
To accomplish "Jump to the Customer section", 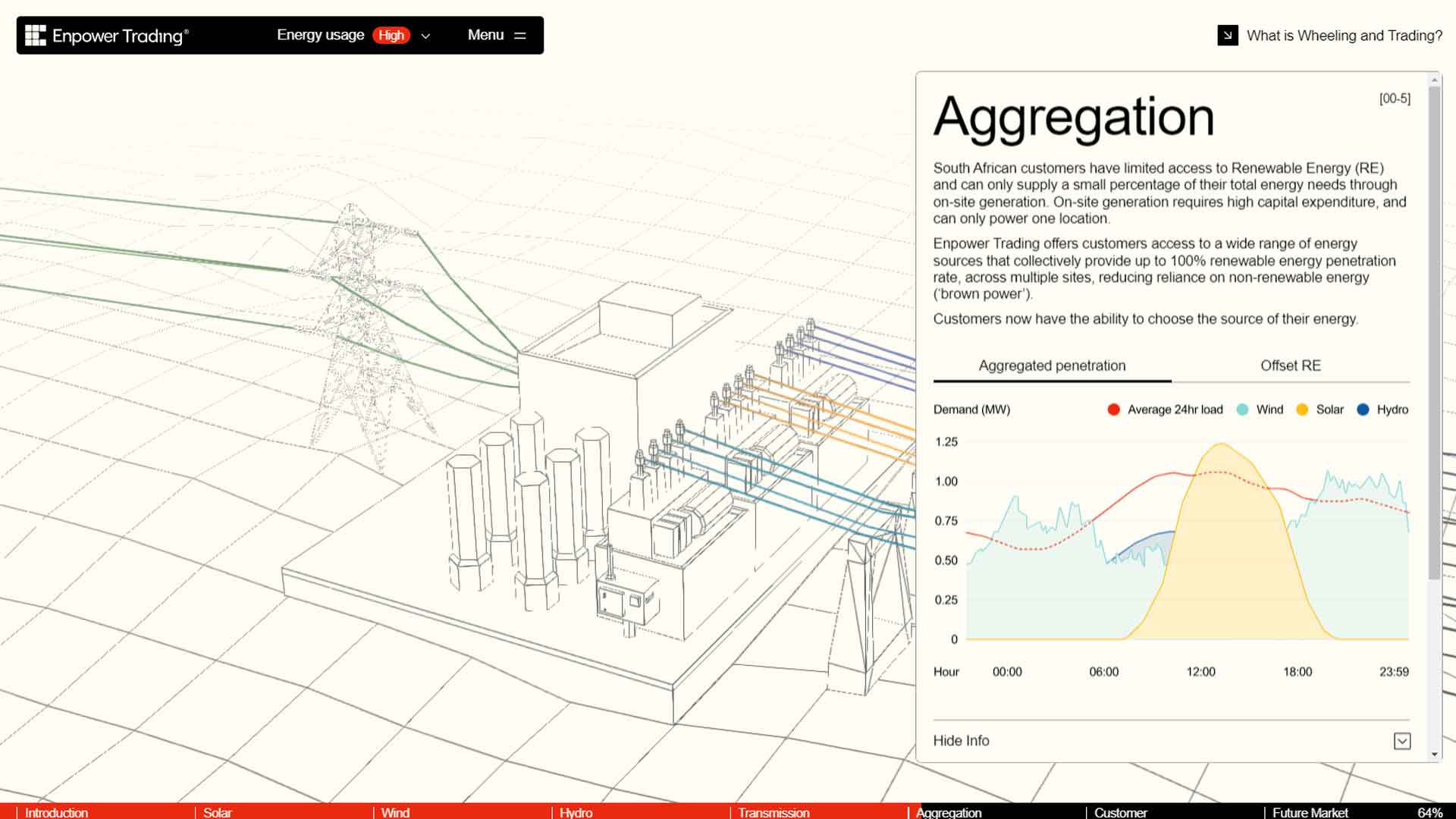I will [1120, 812].
